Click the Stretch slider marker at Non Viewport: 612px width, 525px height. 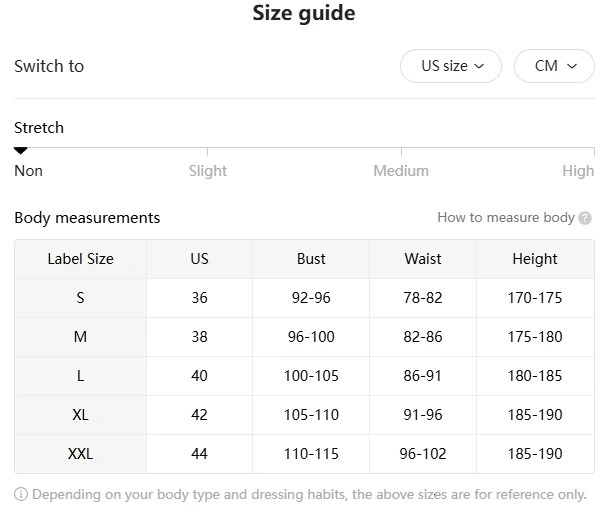tap(21, 151)
